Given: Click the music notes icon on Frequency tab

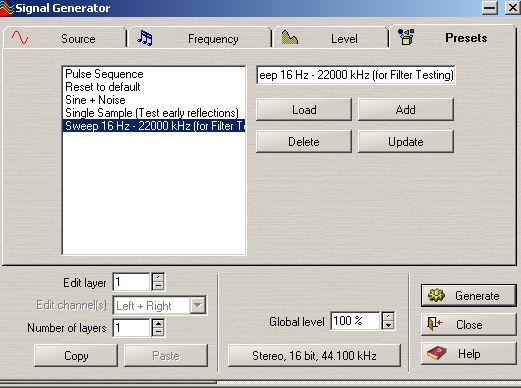Looking at the screenshot, I should click(145, 38).
